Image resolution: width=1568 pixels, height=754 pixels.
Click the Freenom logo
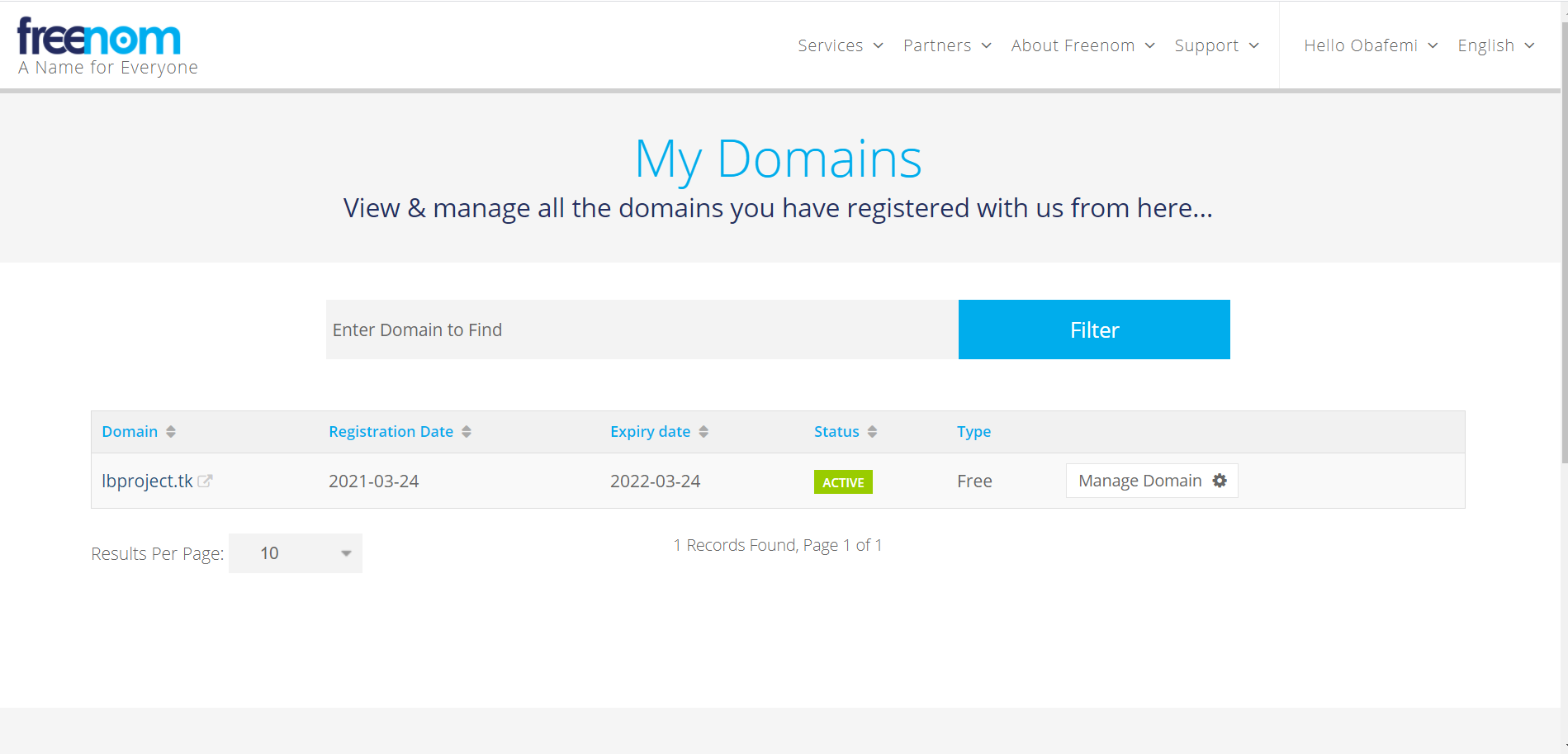(99, 37)
